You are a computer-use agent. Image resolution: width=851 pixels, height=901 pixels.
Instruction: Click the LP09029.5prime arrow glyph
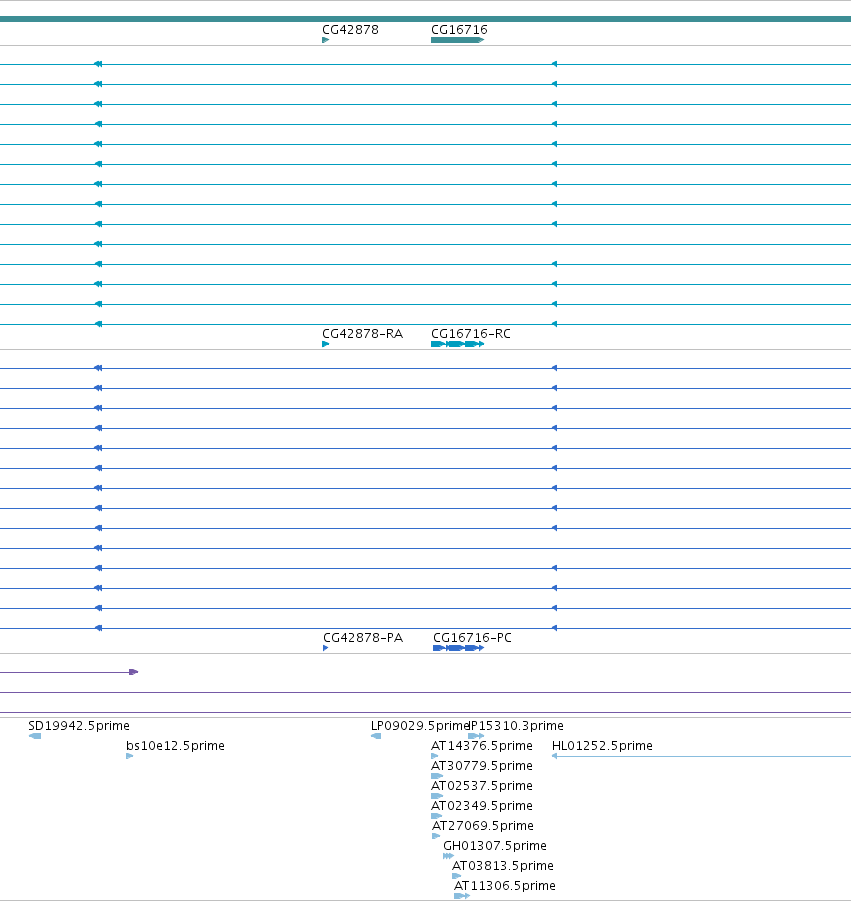pyautogui.click(x=376, y=736)
